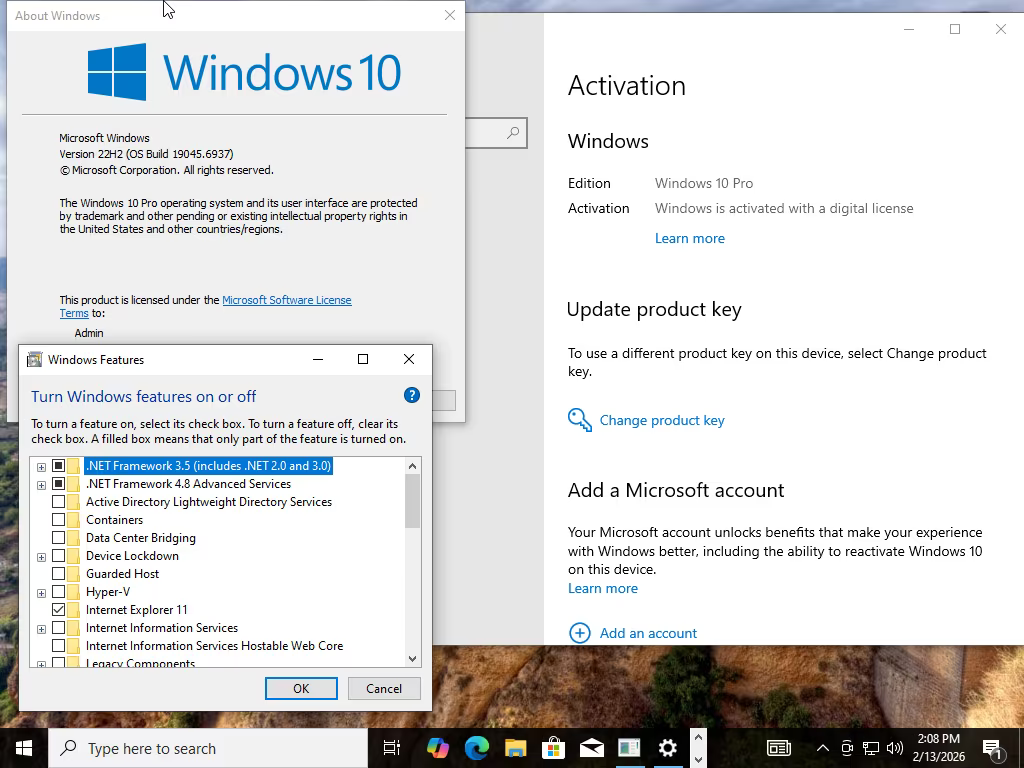Viewport: 1024px width, 768px height.
Task: Uncheck Internet Explorer 11
Action: tap(58, 610)
